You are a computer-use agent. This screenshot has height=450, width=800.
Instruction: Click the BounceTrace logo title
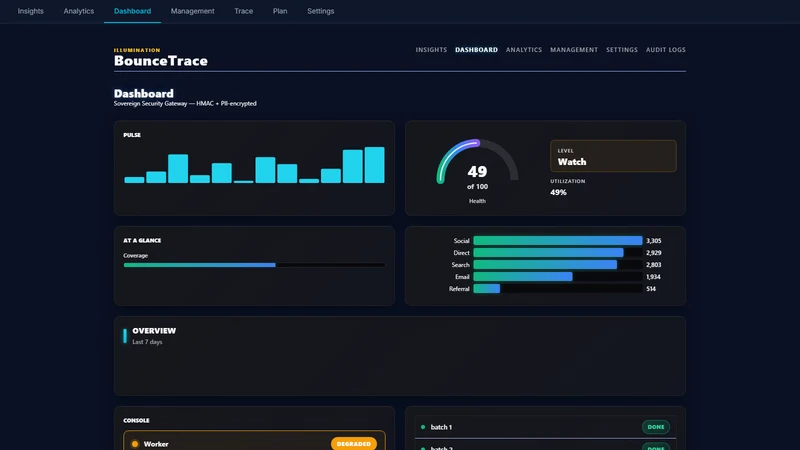click(161, 61)
